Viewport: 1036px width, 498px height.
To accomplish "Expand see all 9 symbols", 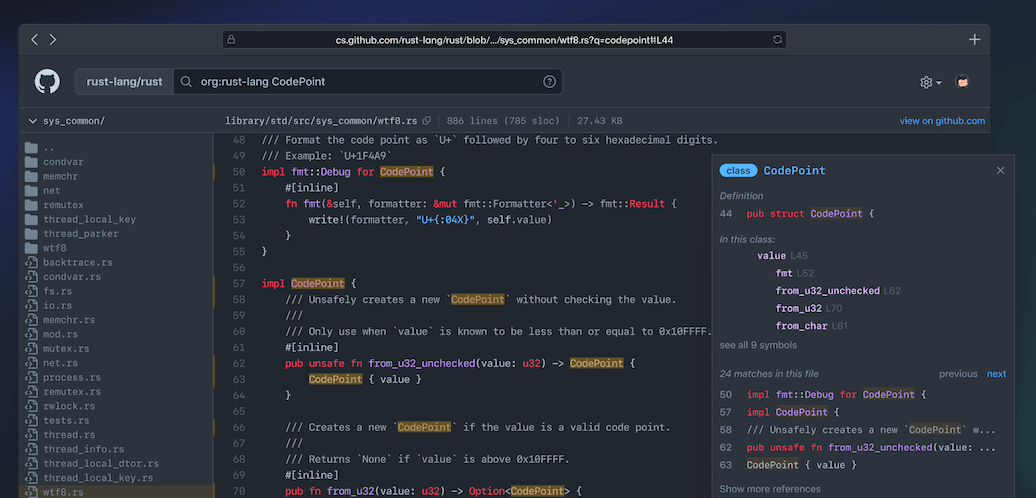I will (x=758, y=345).
